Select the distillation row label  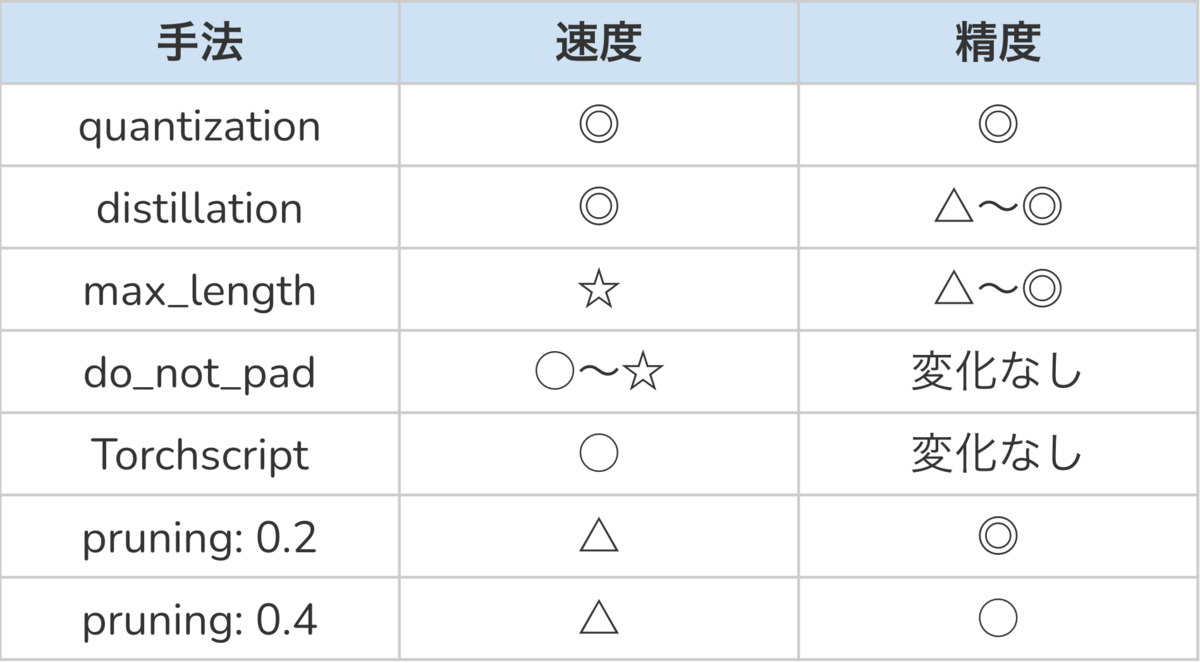pyautogui.click(x=199, y=208)
